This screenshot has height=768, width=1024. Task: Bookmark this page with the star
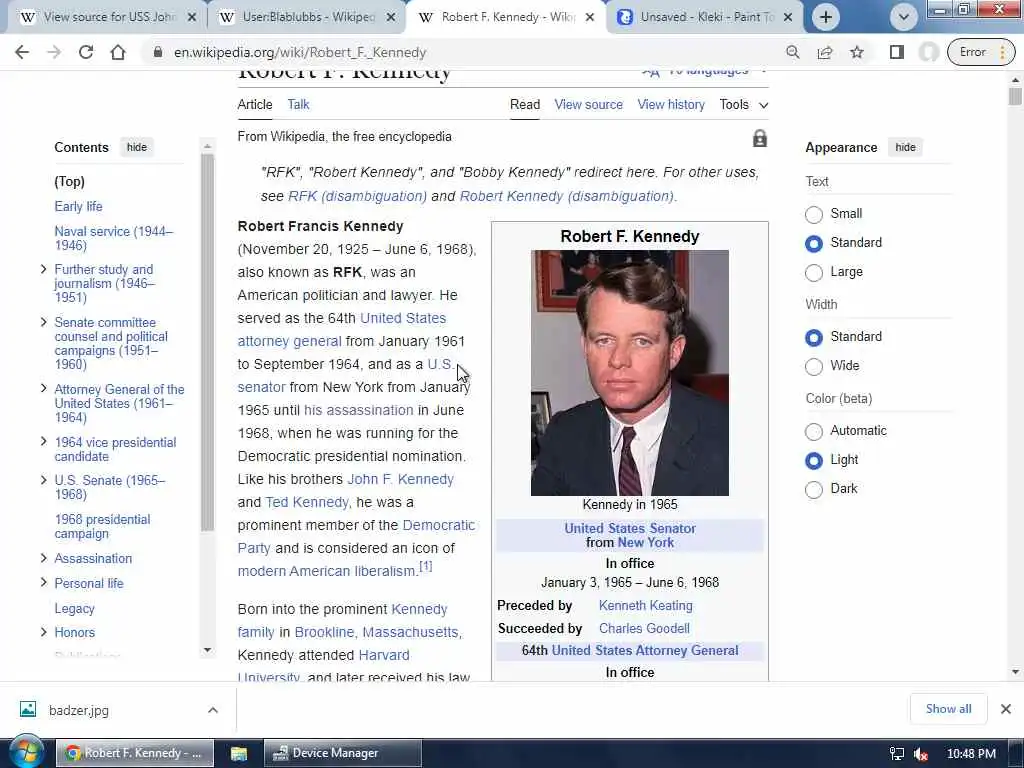[857, 52]
